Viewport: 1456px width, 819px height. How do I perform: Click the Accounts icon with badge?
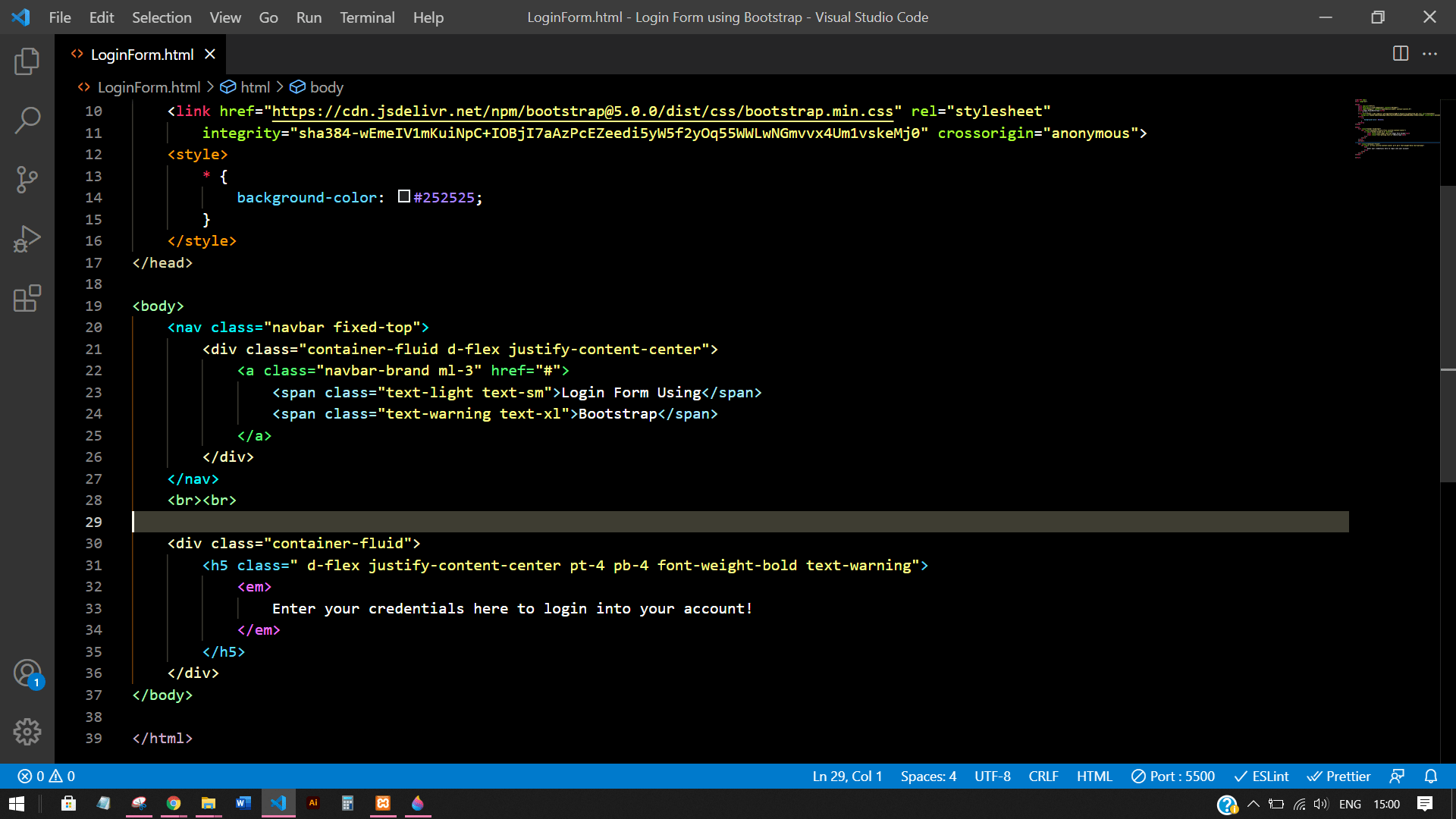coord(27,673)
